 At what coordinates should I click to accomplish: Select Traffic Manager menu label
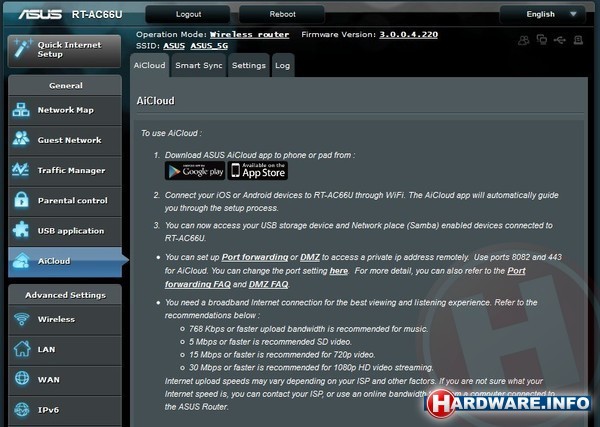71,170
